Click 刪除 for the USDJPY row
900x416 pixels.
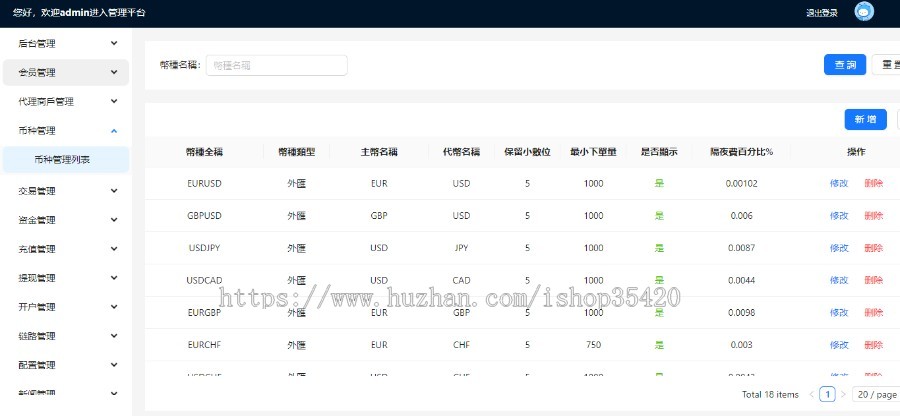[x=874, y=248]
